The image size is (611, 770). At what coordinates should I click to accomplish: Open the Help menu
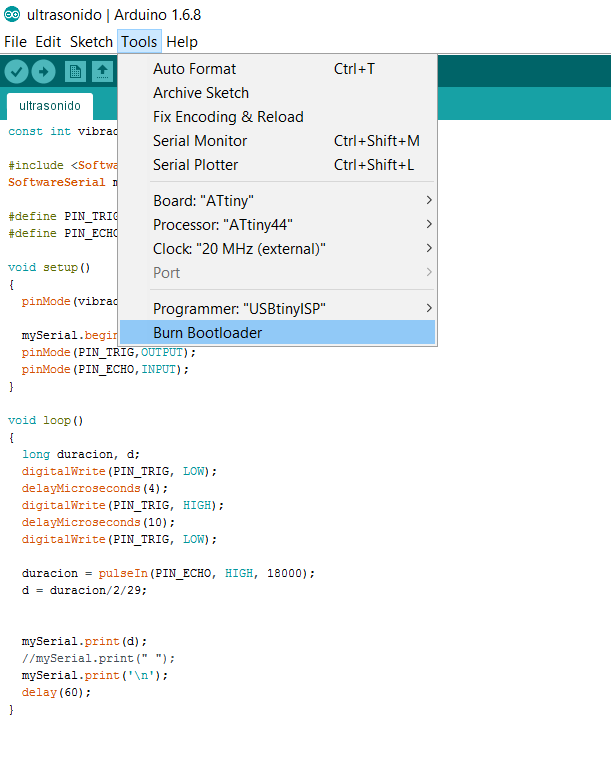(182, 42)
